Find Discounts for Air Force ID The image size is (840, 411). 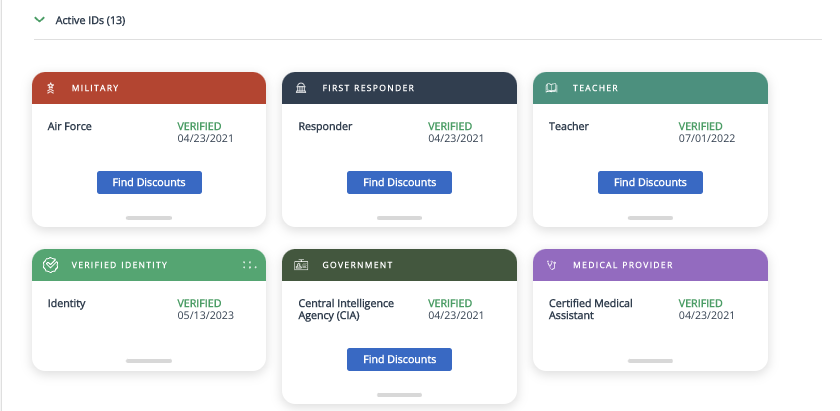[149, 182]
